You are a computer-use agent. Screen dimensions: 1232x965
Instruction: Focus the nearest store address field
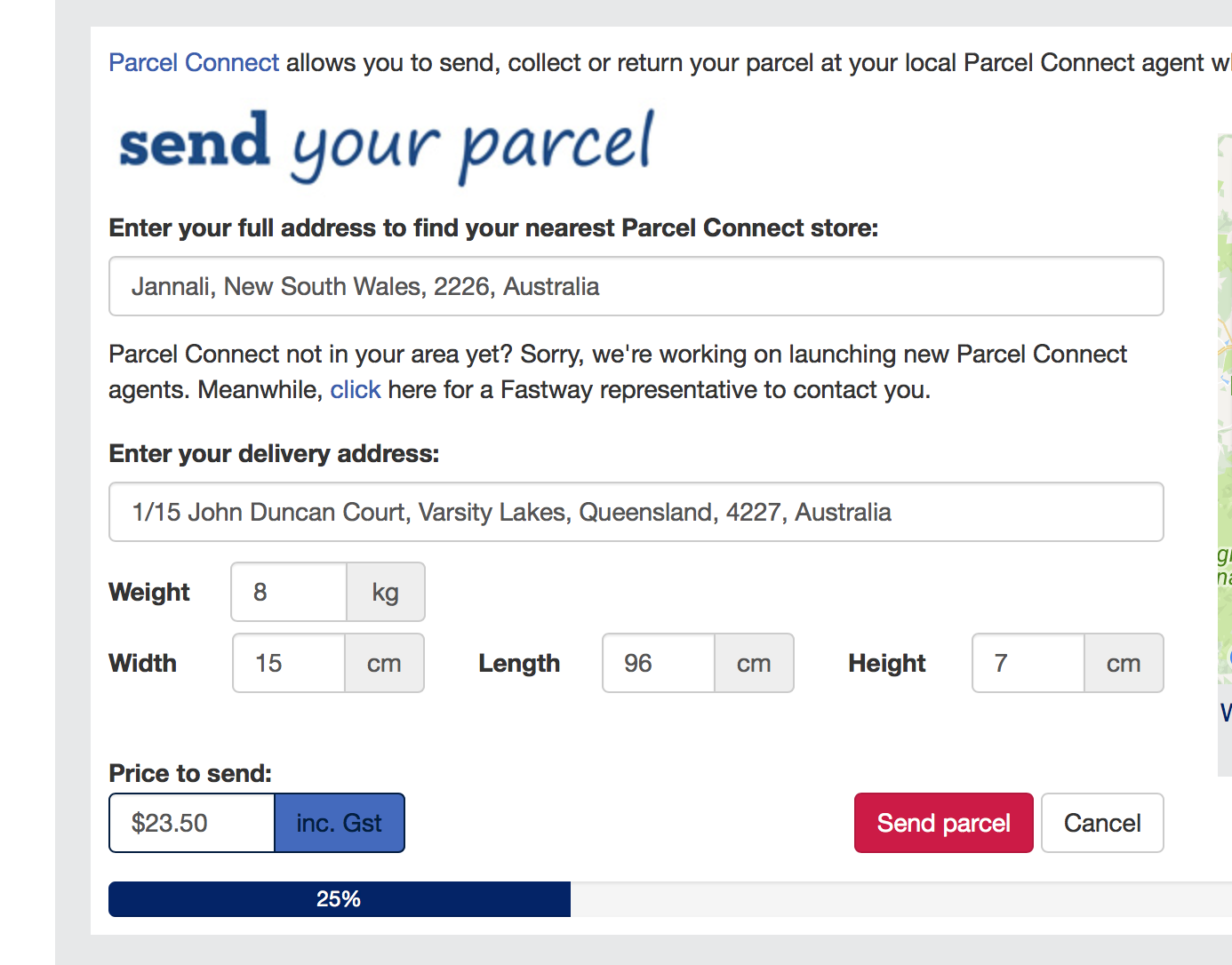(x=636, y=286)
